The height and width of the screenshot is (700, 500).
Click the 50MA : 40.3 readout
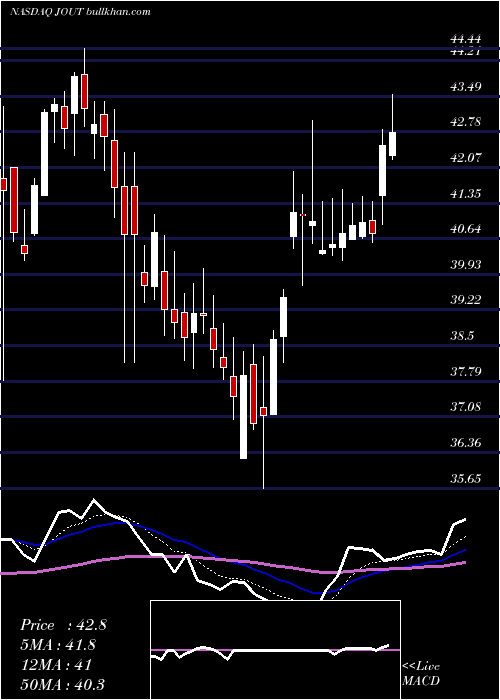click(x=62, y=684)
